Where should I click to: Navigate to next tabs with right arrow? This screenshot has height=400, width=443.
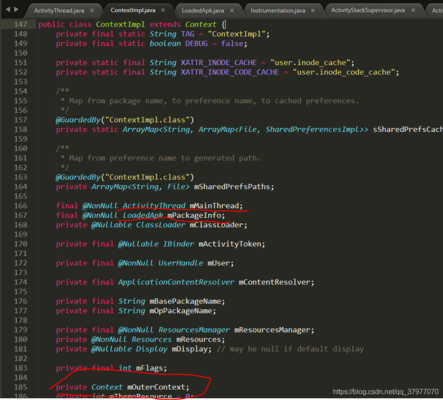coord(16,9)
